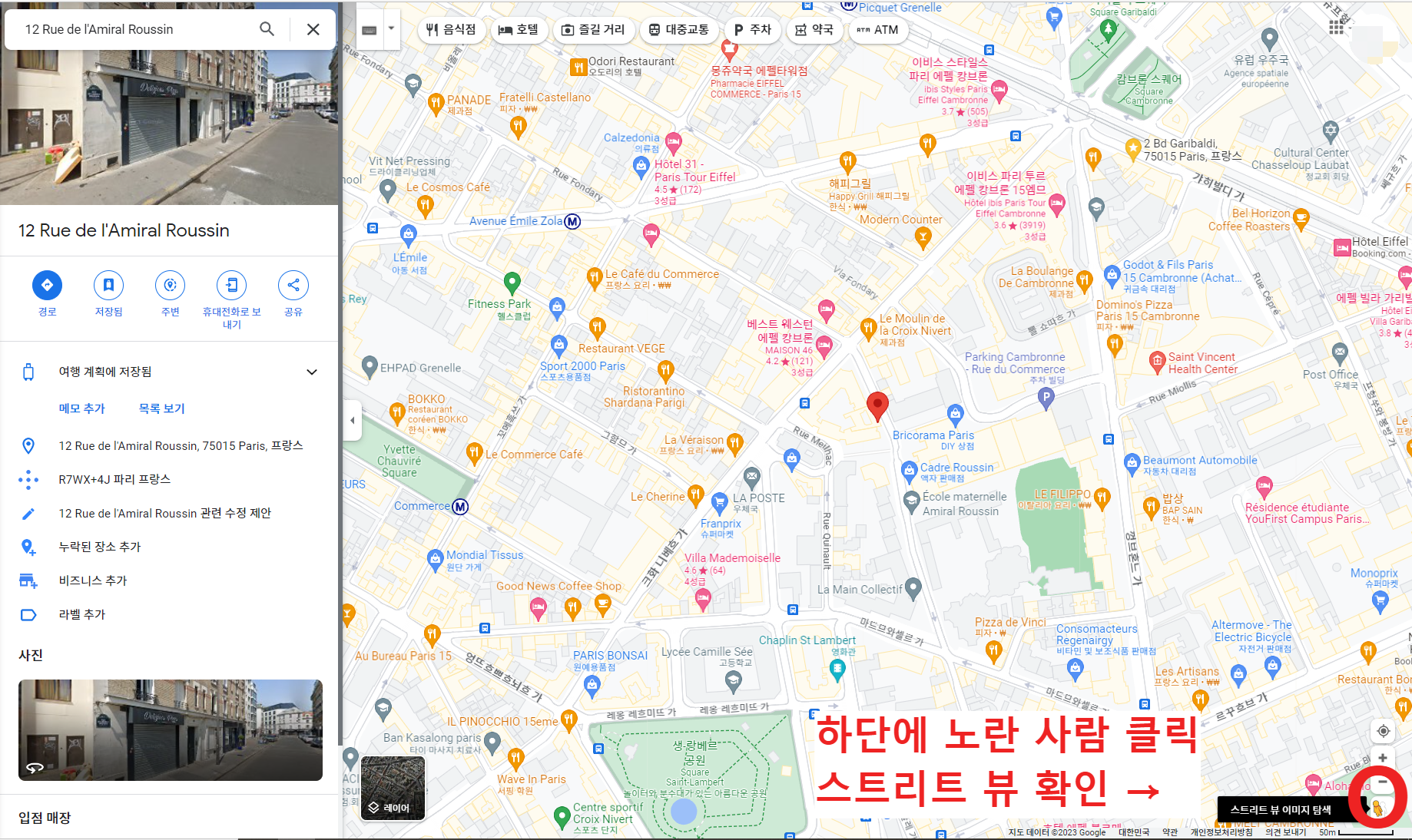Click 라벨 추가 option
This screenshot has width=1412, height=840.
[169, 614]
